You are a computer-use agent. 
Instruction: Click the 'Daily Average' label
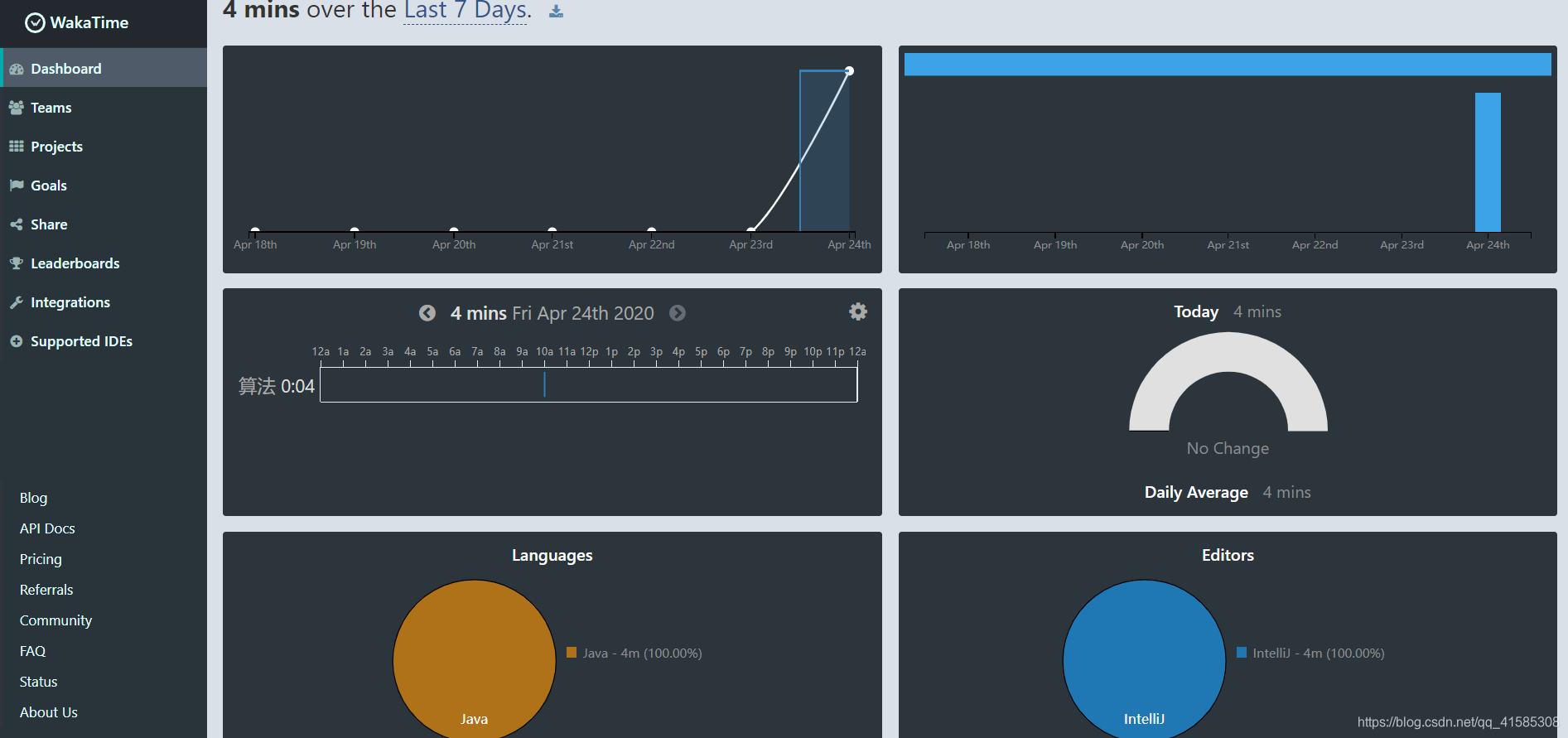[x=1196, y=492]
